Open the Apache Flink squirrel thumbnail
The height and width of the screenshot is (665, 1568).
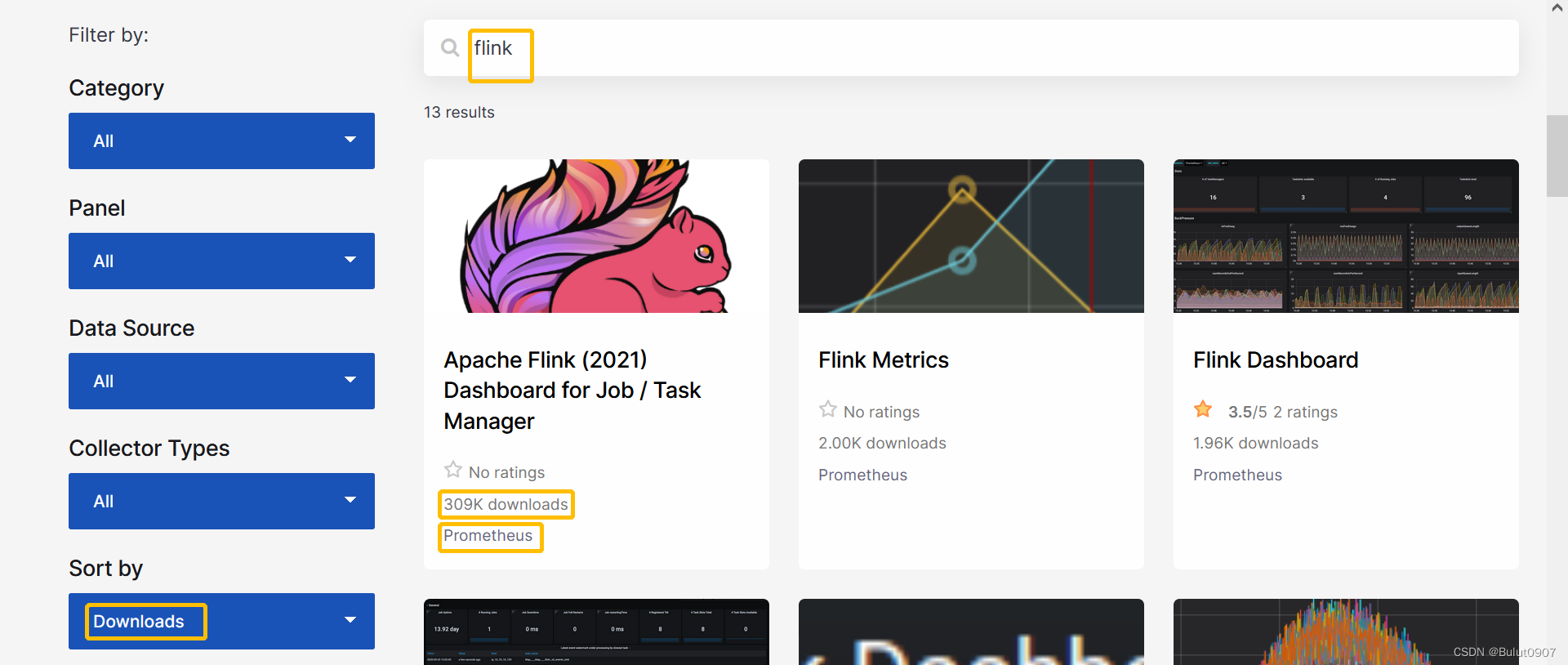tap(596, 236)
